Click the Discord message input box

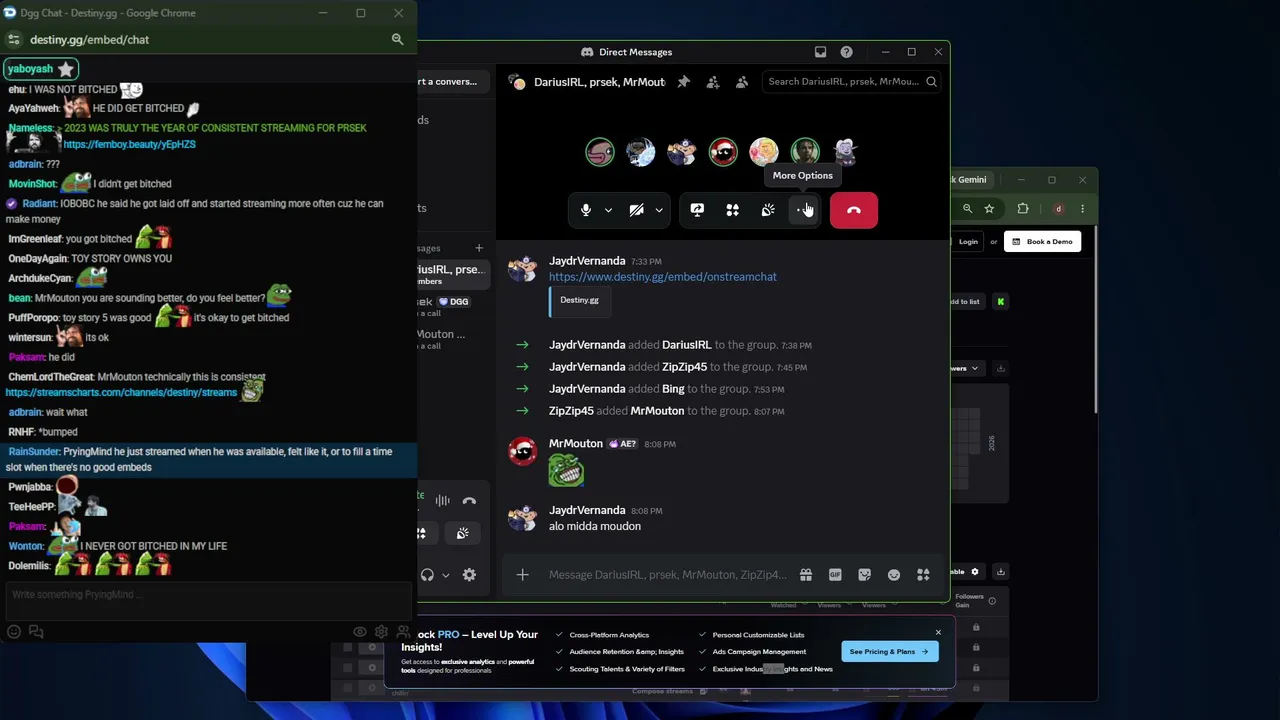pos(668,575)
